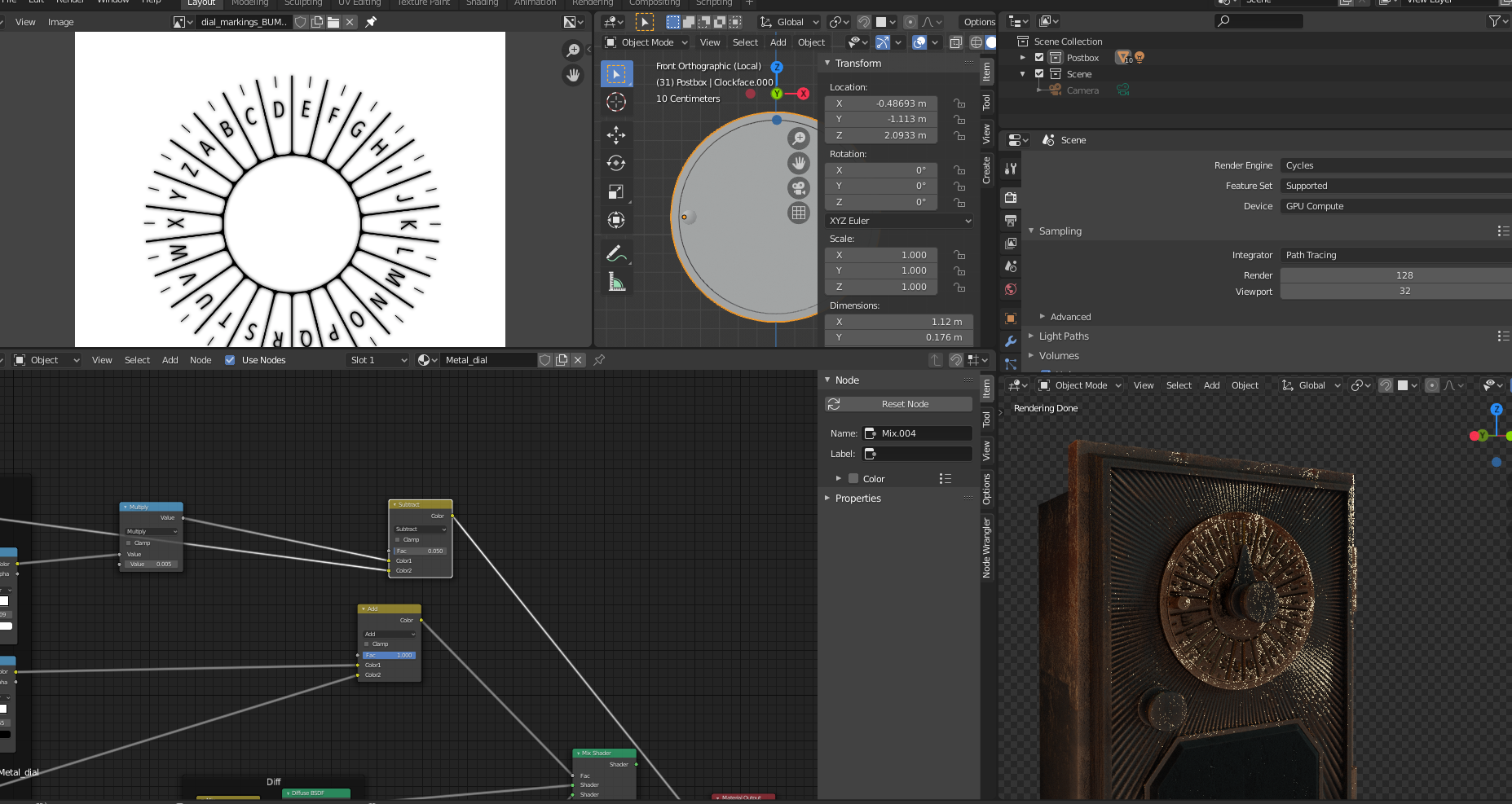This screenshot has width=1512, height=804.
Task: Toggle the lock on Location X
Action: coord(959,103)
